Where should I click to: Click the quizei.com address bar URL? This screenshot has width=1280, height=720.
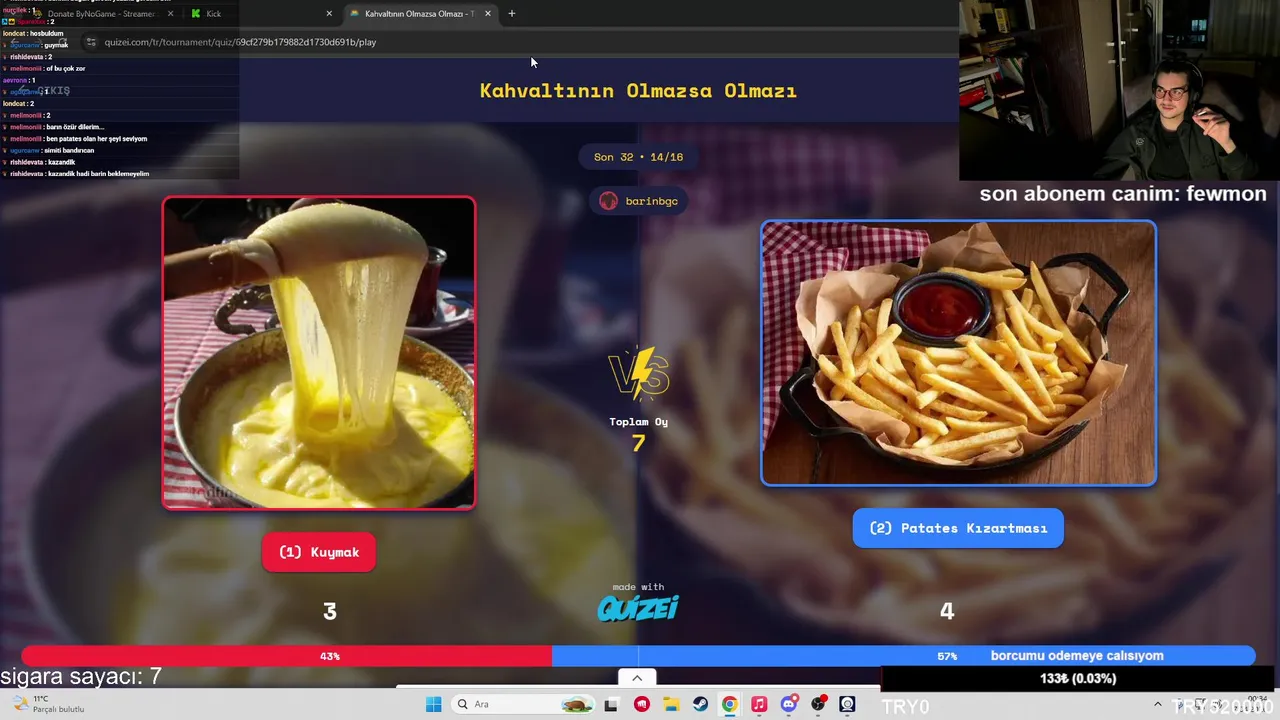pos(240,42)
